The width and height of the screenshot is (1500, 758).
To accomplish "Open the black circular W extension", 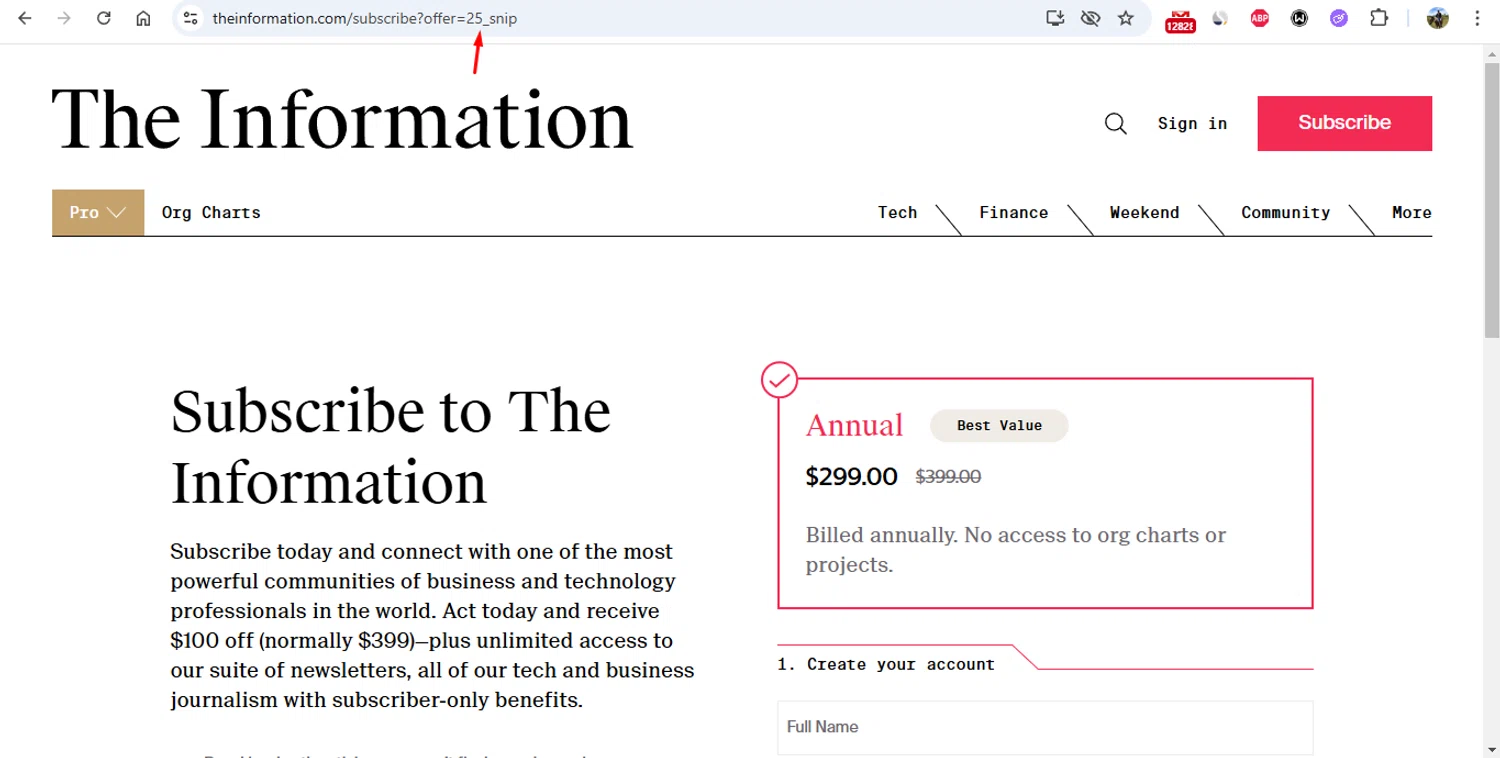I will (1299, 18).
